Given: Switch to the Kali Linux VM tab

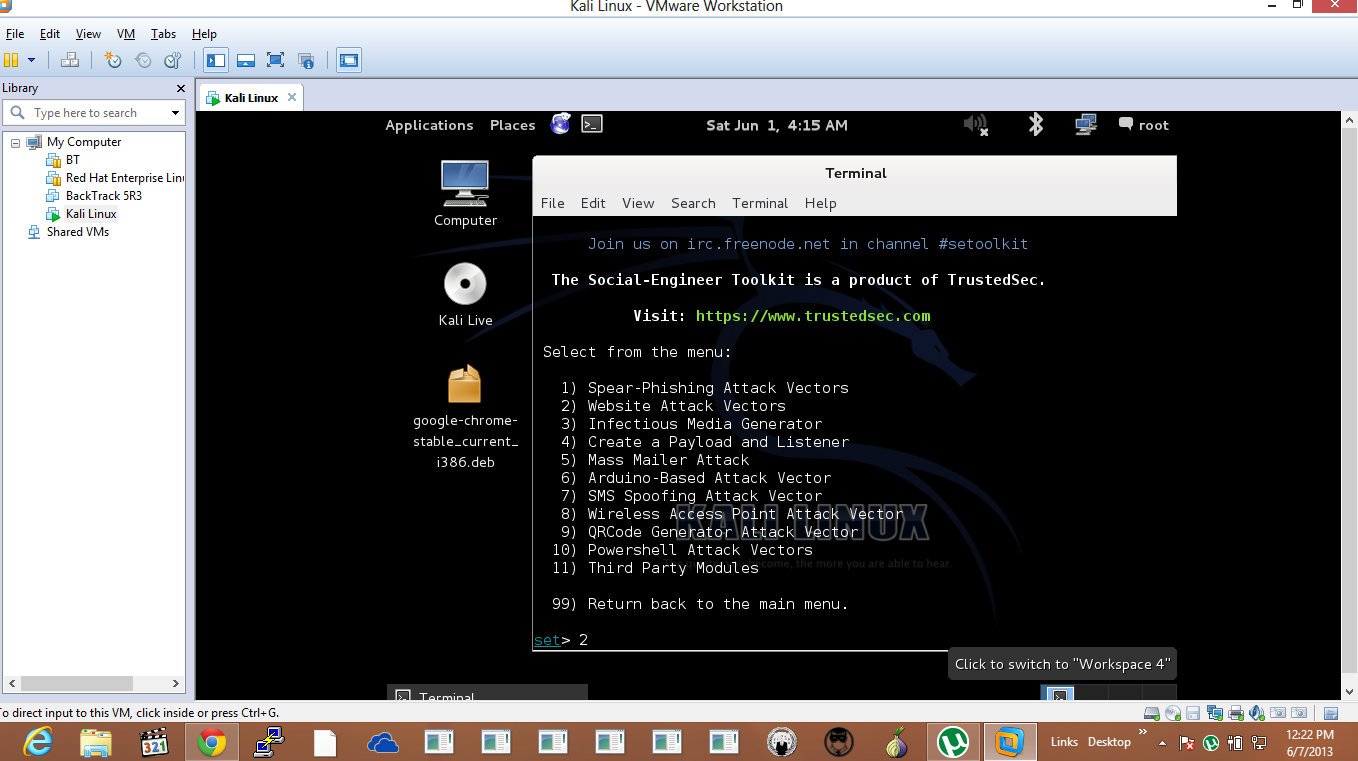Looking at the screenshot, I should click(x=251, y=98).
